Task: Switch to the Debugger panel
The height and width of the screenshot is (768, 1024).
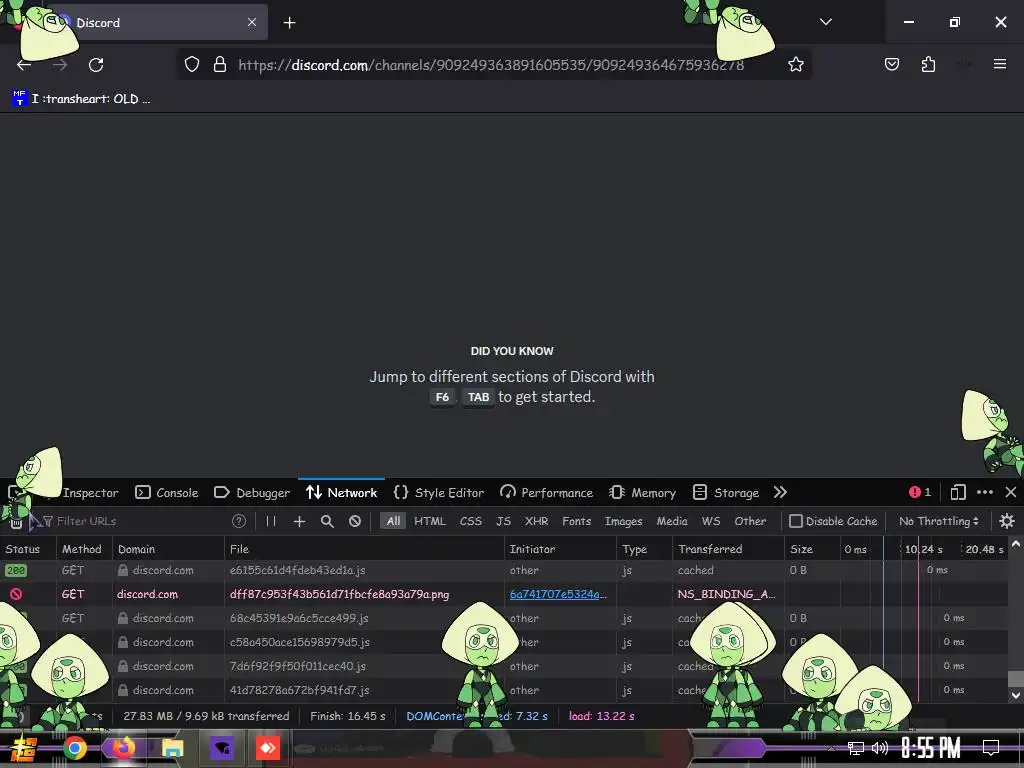Action: pyautogui.click(x=252, y=492)
